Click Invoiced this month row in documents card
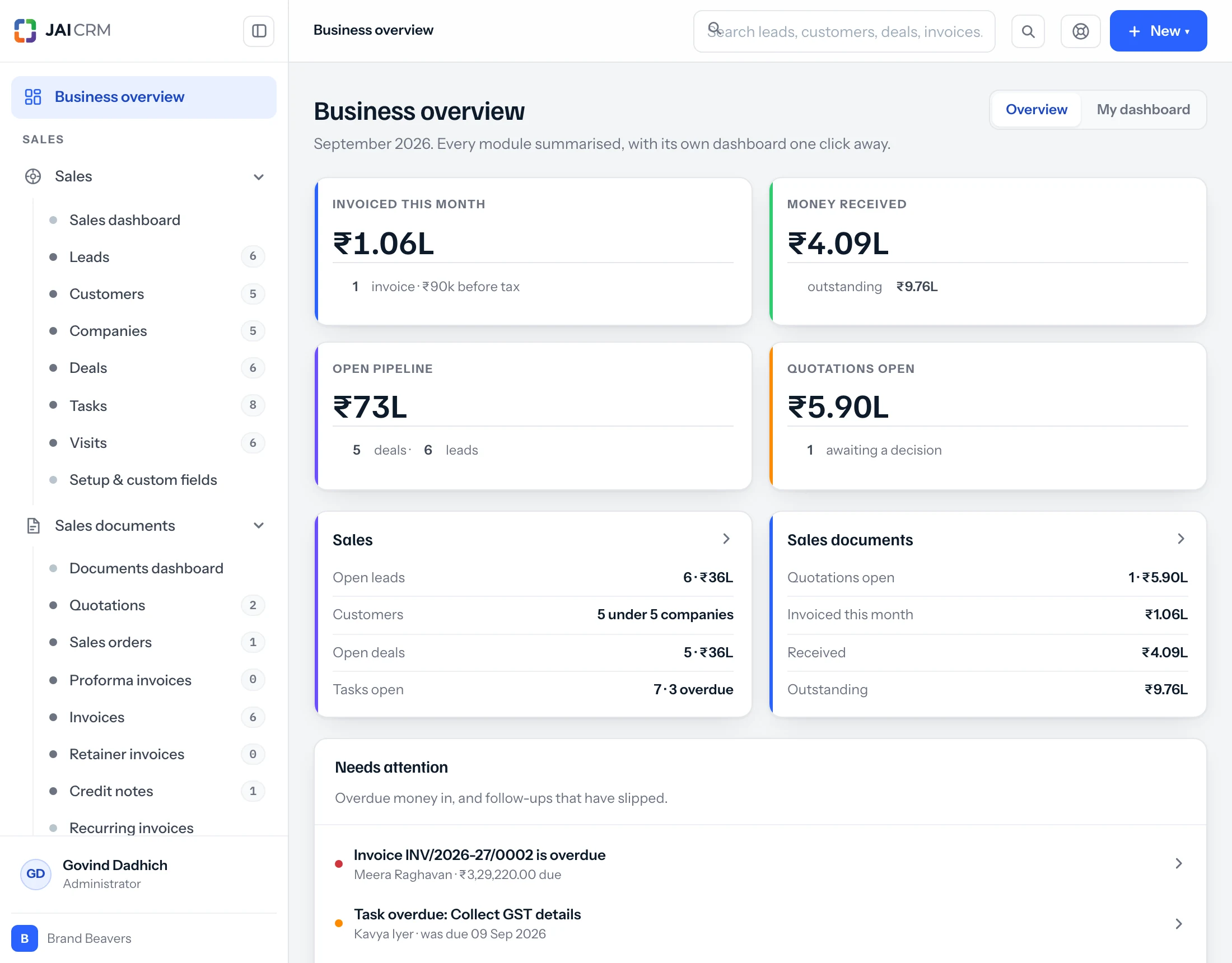The image size is (1232, 963). (988, 615)
